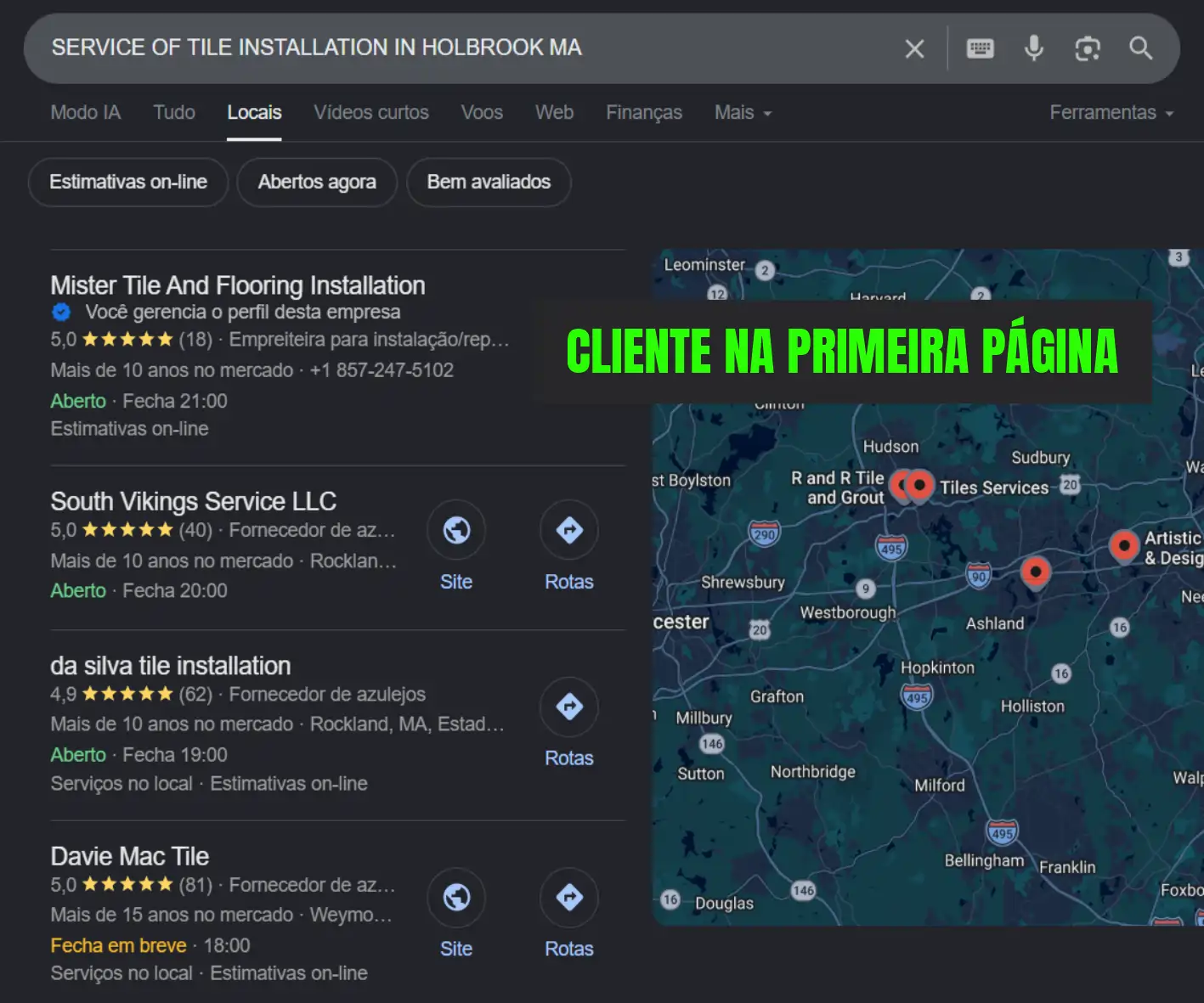Click Rotas label for da silva tile

[x=569, y=758]
